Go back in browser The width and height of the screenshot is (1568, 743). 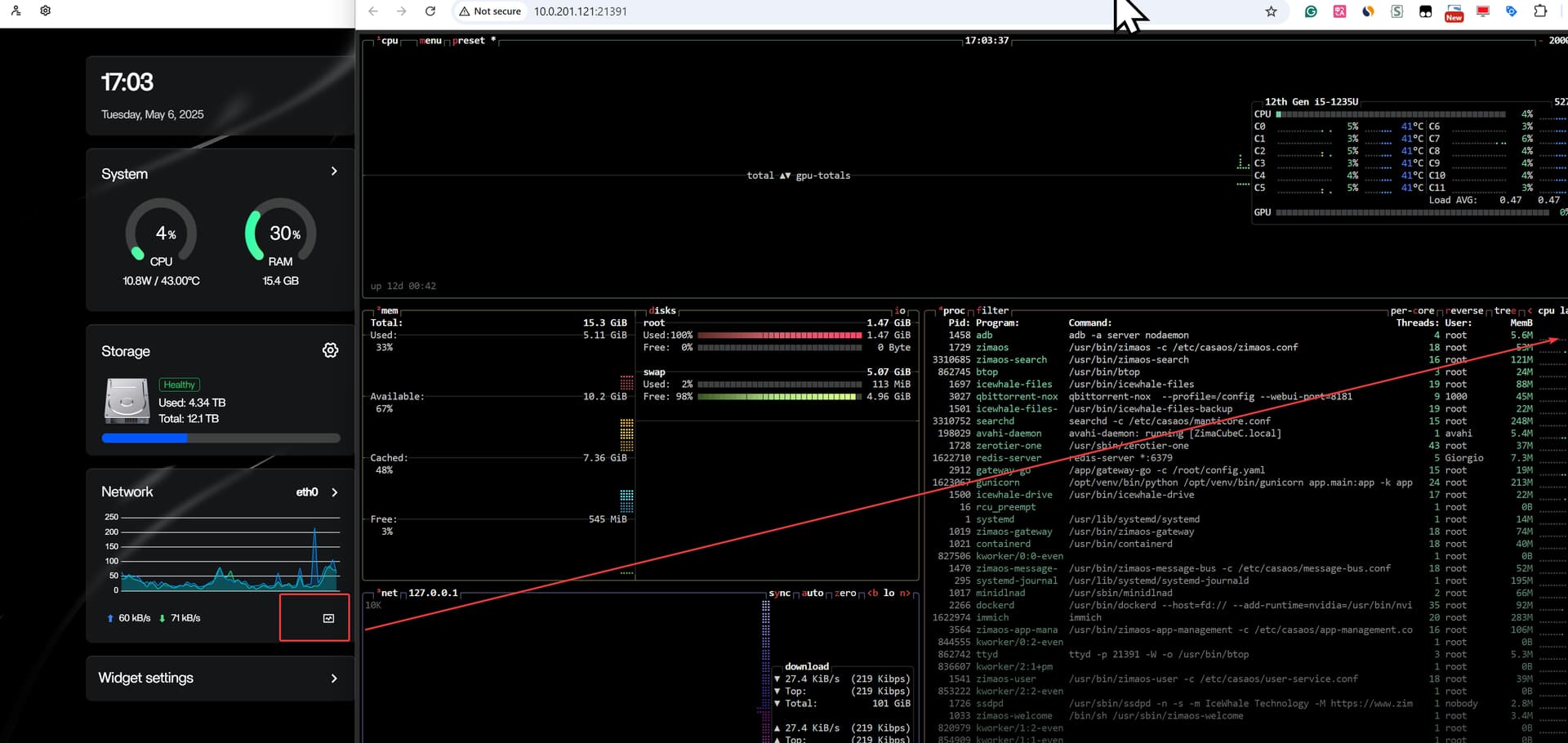click(373, 11)
